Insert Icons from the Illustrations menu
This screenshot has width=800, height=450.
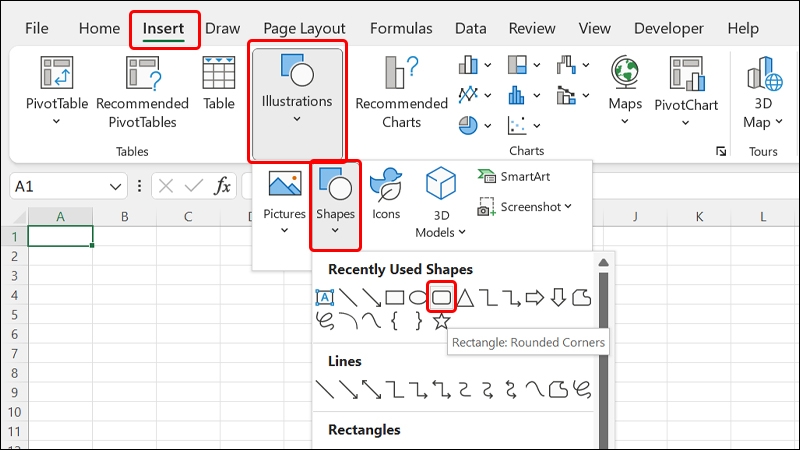coord(386,194)
